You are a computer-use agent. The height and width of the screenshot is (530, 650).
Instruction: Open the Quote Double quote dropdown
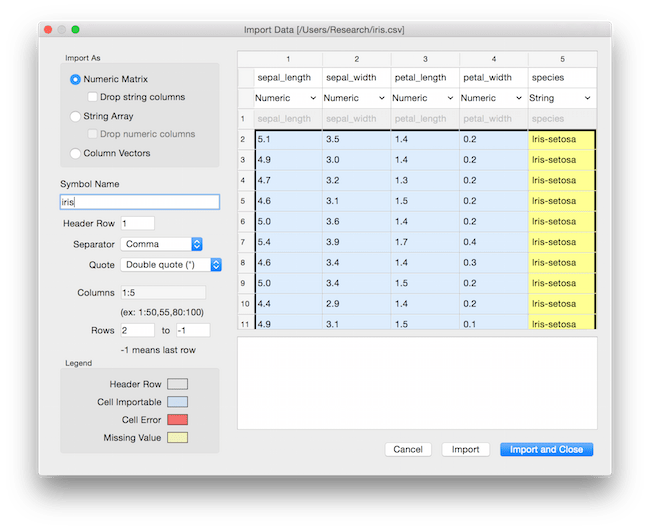(171, 264)
